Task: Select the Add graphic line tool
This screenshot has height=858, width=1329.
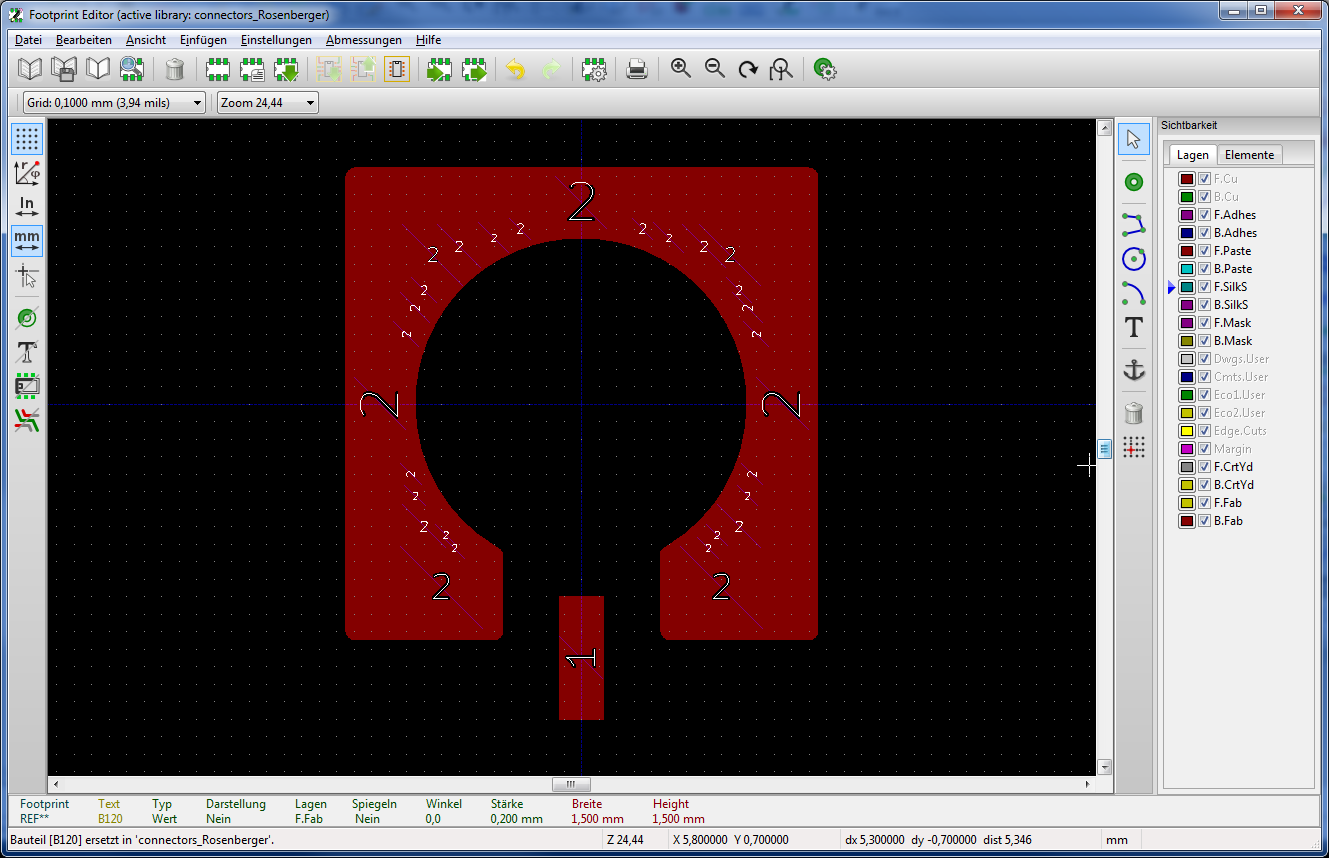Action: [1133, 224]
